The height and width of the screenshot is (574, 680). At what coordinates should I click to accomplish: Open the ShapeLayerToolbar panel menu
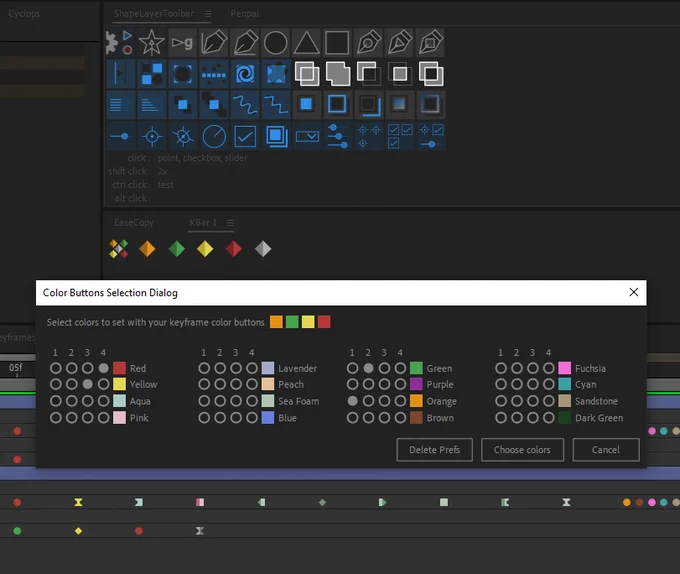coord(208,14)
